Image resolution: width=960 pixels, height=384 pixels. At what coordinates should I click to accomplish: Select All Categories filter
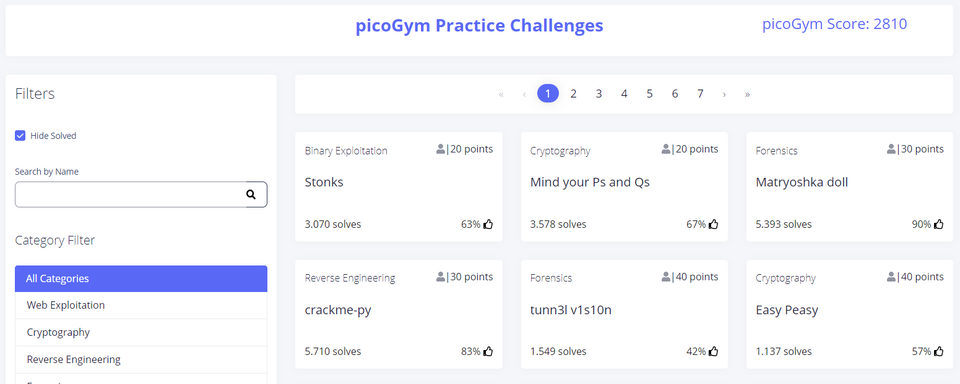coord(141,279)
